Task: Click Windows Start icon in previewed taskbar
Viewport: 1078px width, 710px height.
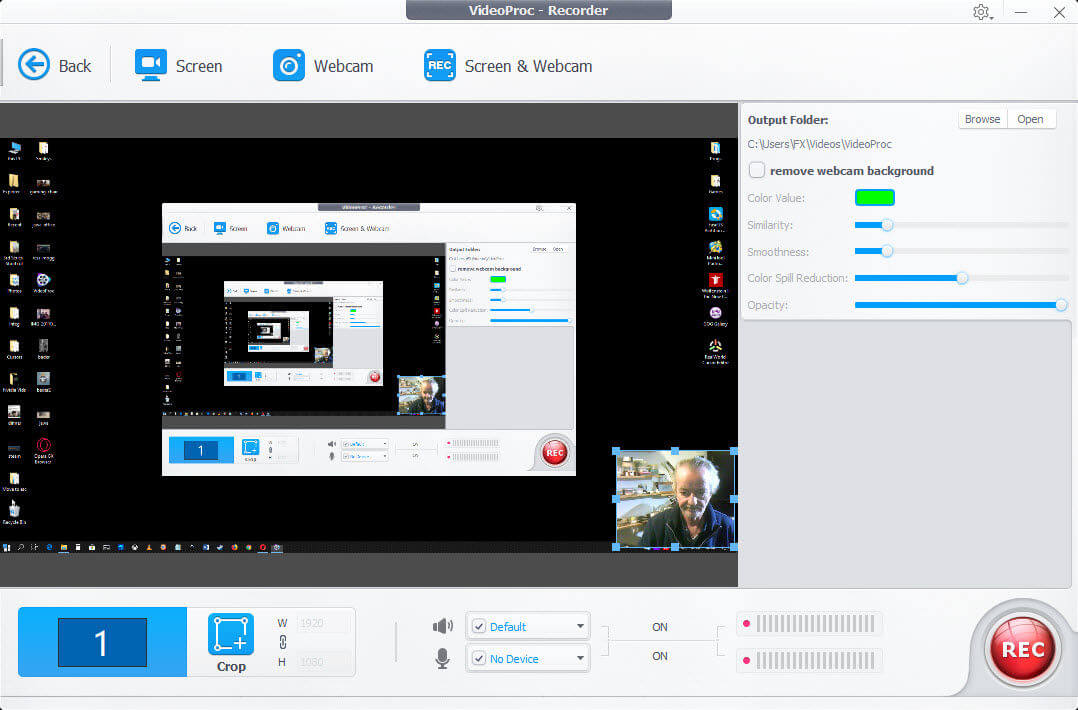Action: [7, 548]
